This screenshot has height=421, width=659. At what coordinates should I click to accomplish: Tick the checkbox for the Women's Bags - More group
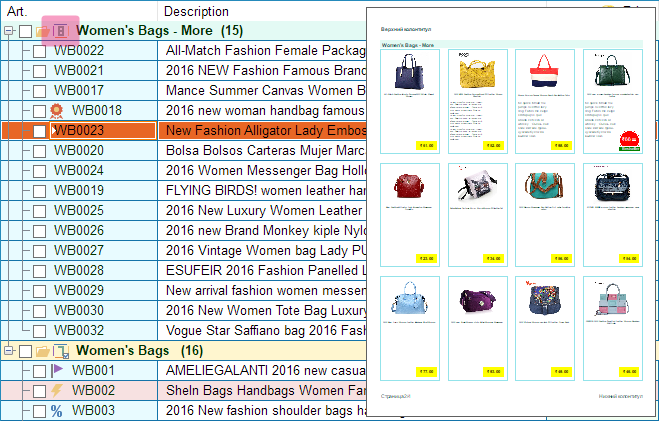[x=25, y=31]
